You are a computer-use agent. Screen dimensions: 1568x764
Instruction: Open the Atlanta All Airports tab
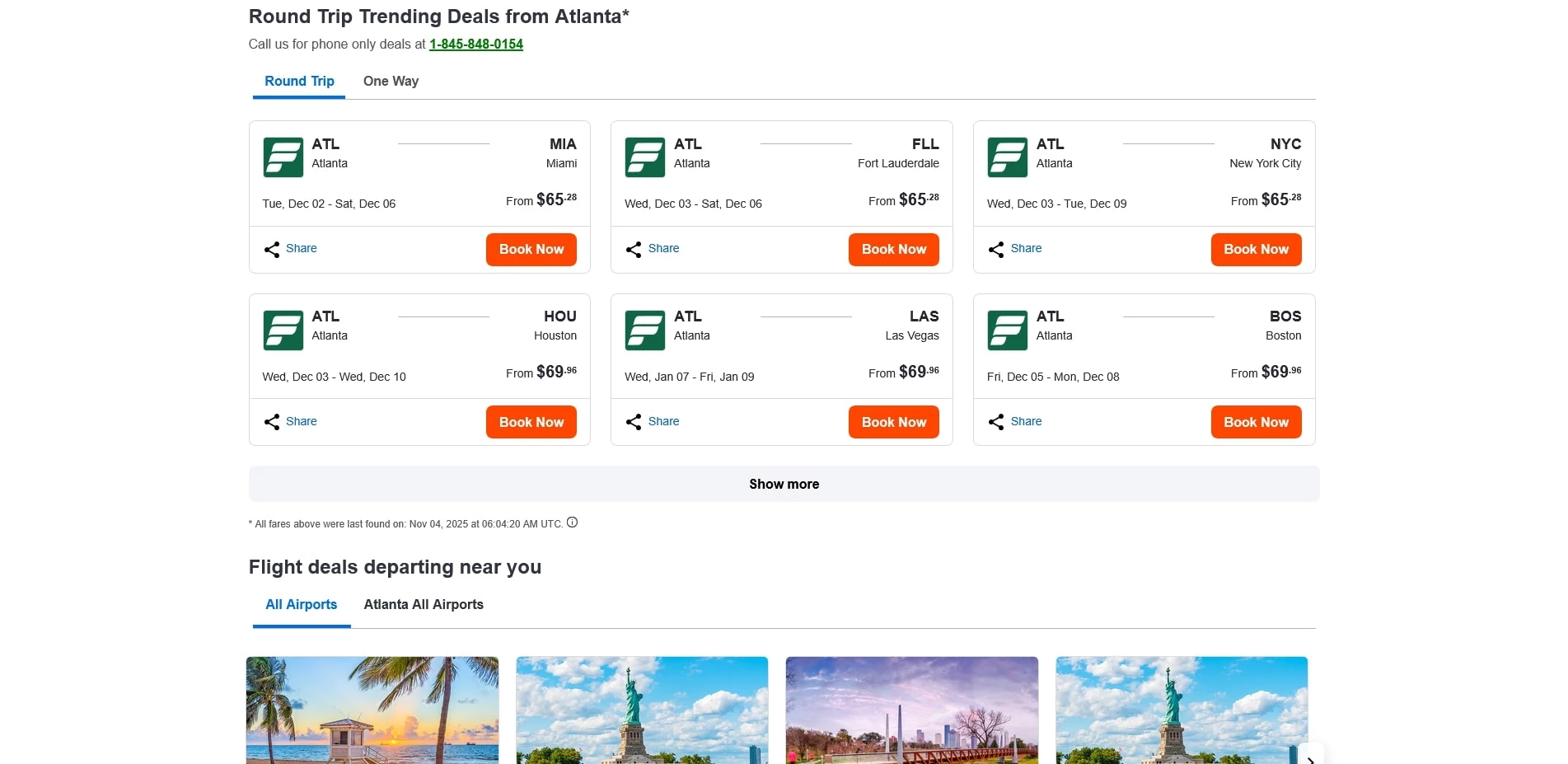424,604
